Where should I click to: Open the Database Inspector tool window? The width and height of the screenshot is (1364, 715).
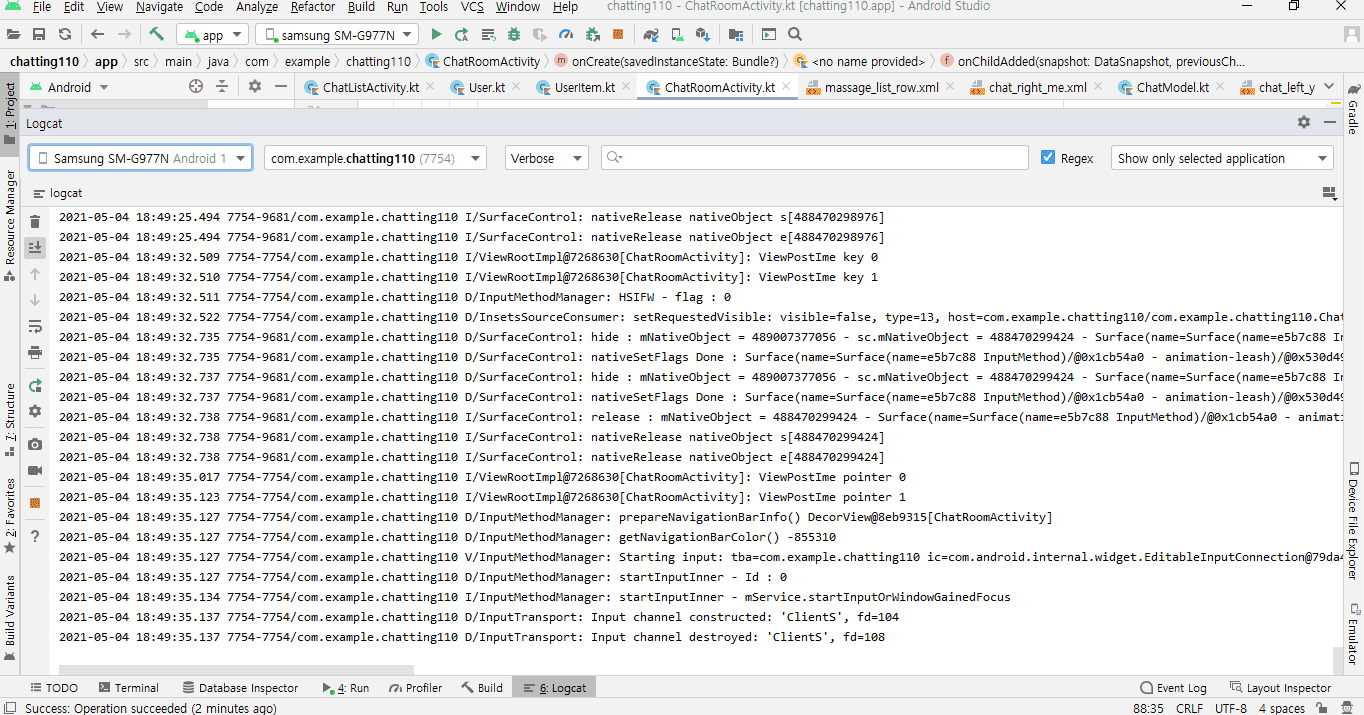coord(240,688)
